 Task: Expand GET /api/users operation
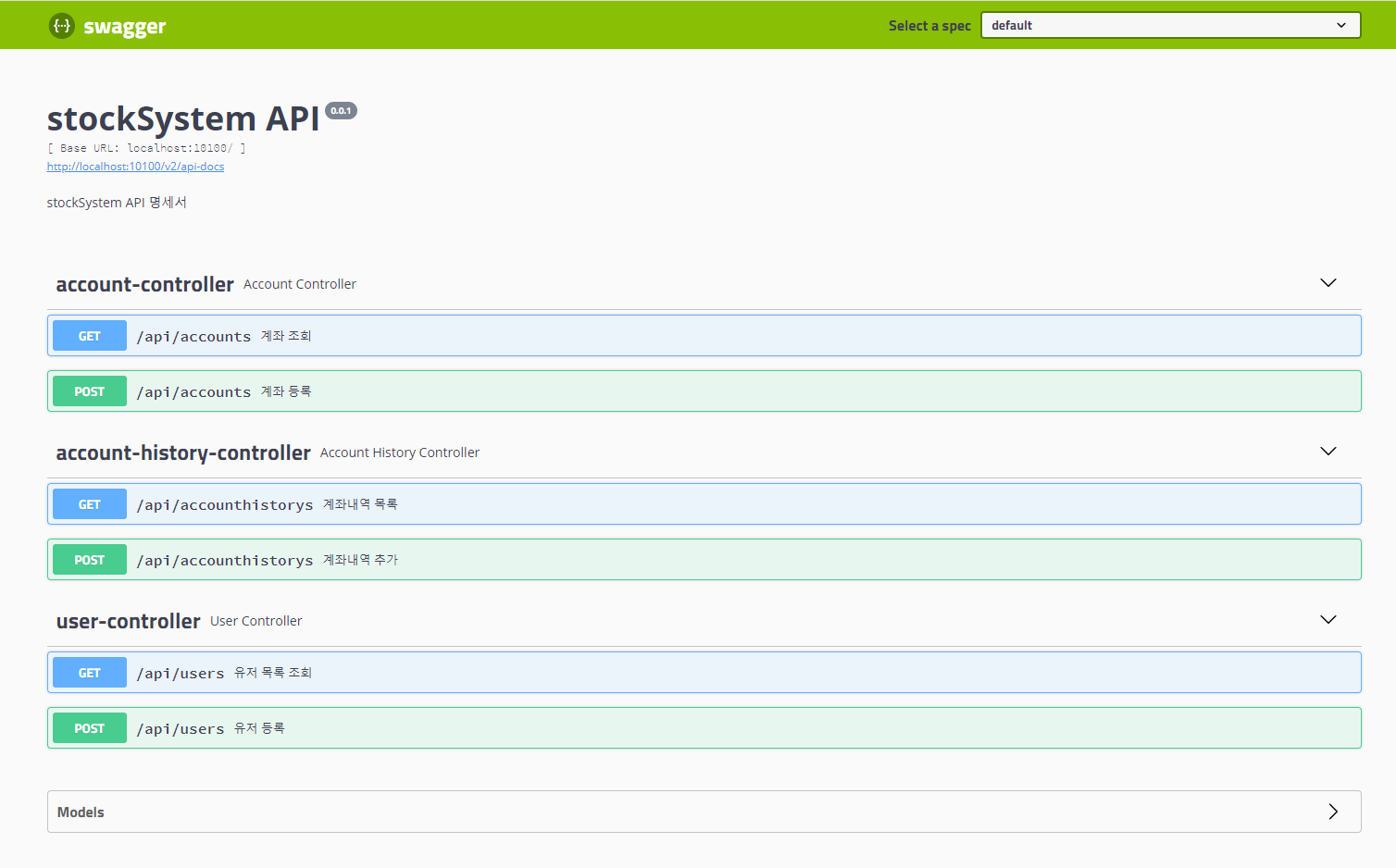click(x=704, y=673)
